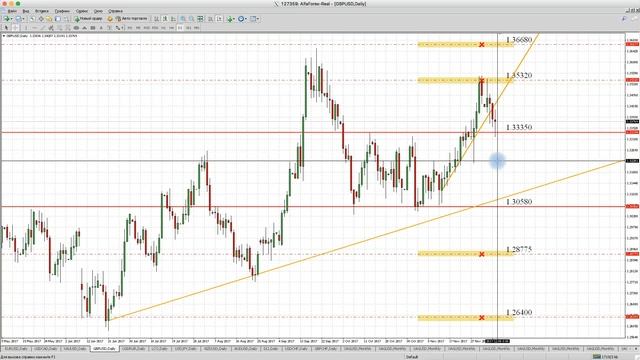Viewport: 640px width, 360px height.
Task: Select the 1.28775 price level label
Action: tap(519, 249)
